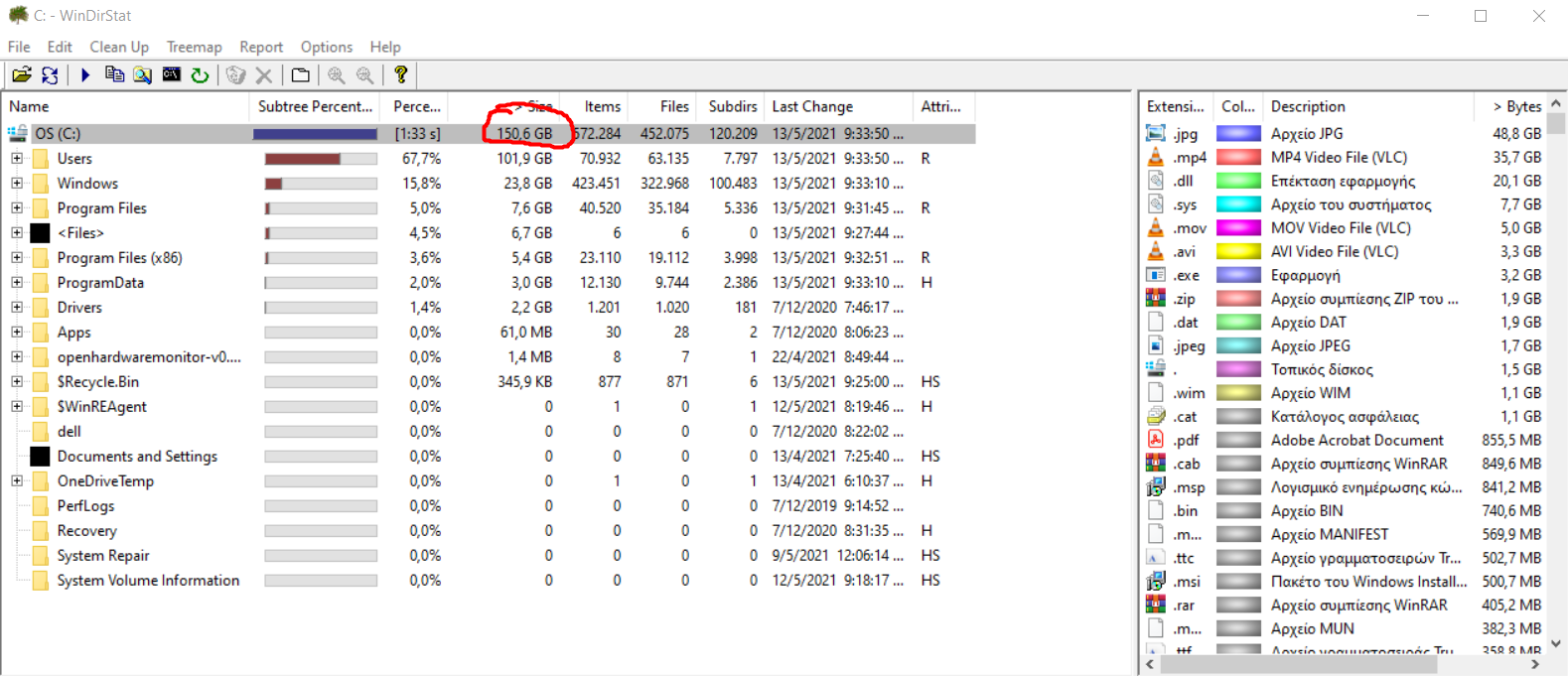Image resolution: width=1568 pixels, height=676 pixels.
Task: Expand the ProgramData folder
Action: pyautogui.click(x=17, y=283)
